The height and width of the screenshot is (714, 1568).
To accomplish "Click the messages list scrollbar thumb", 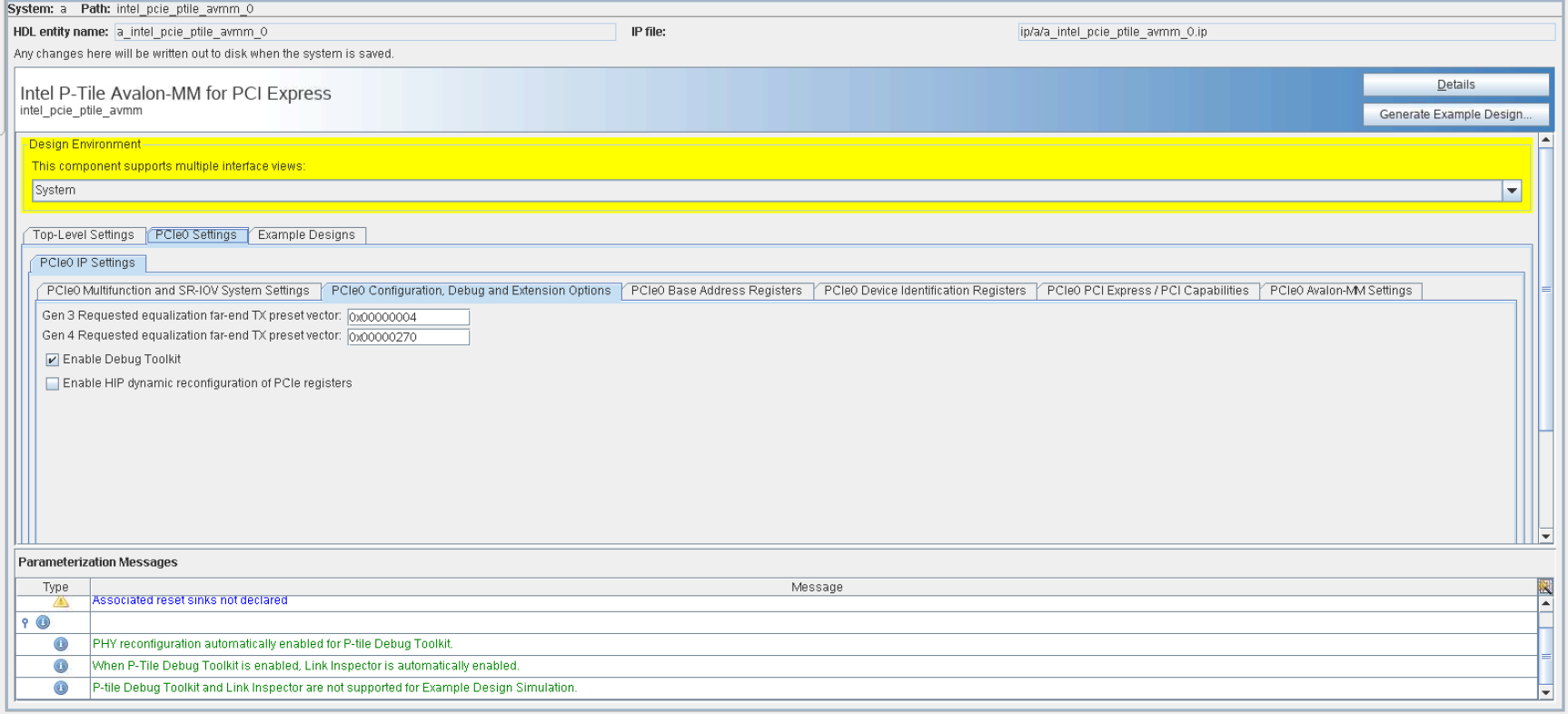I will (x=1545, y=656).
